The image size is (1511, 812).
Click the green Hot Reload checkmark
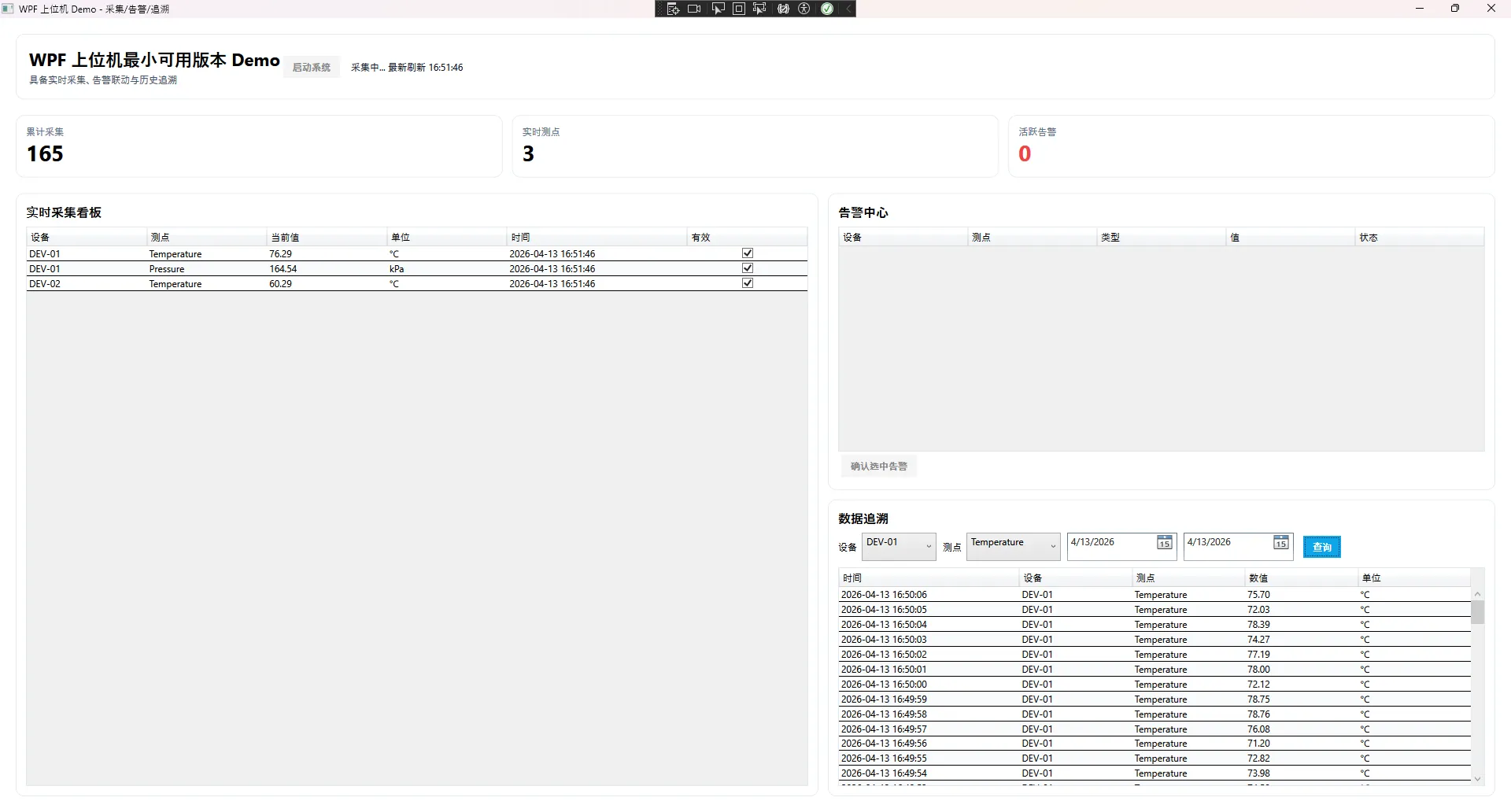(x=827, y=9)
